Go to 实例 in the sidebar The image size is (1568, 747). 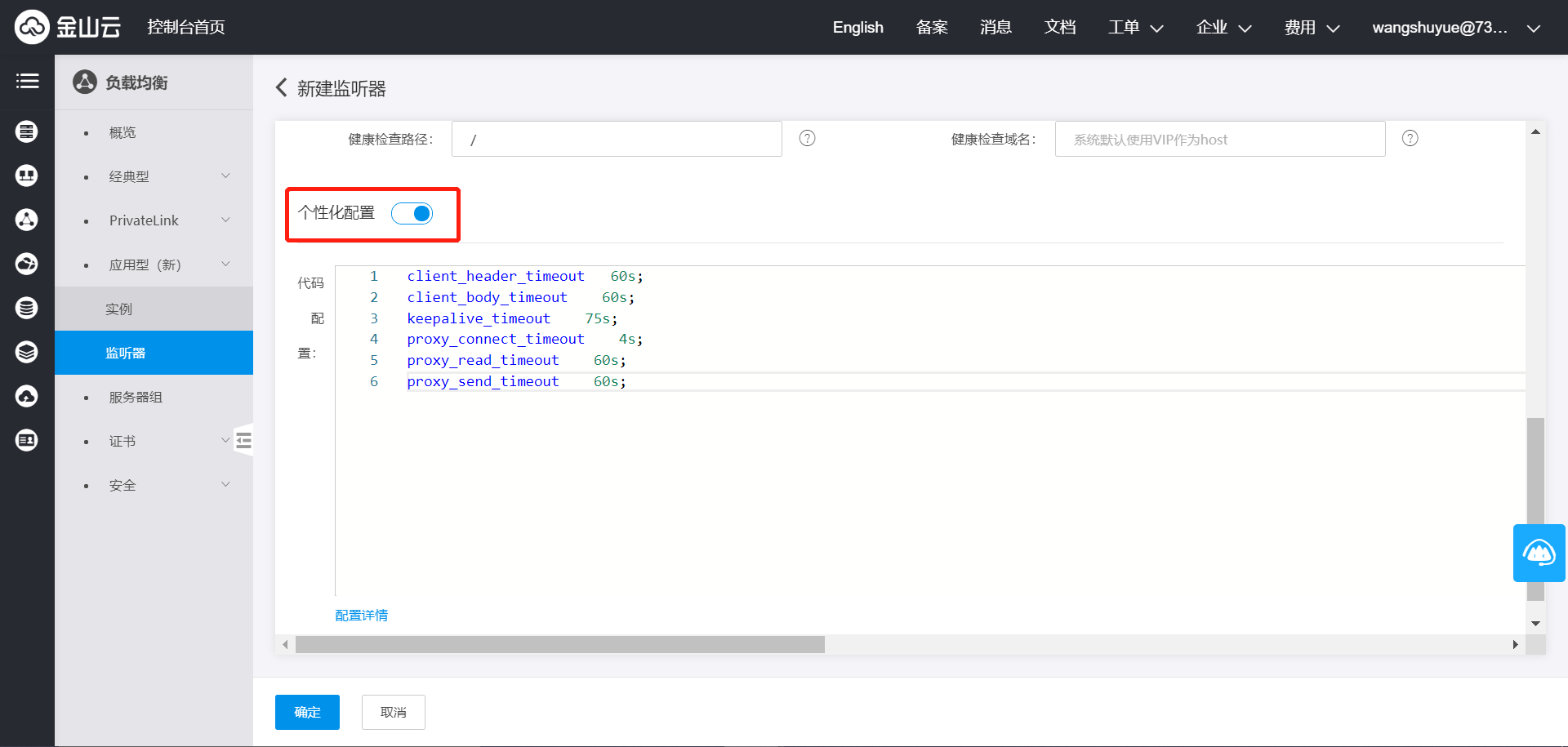(118, 309)
